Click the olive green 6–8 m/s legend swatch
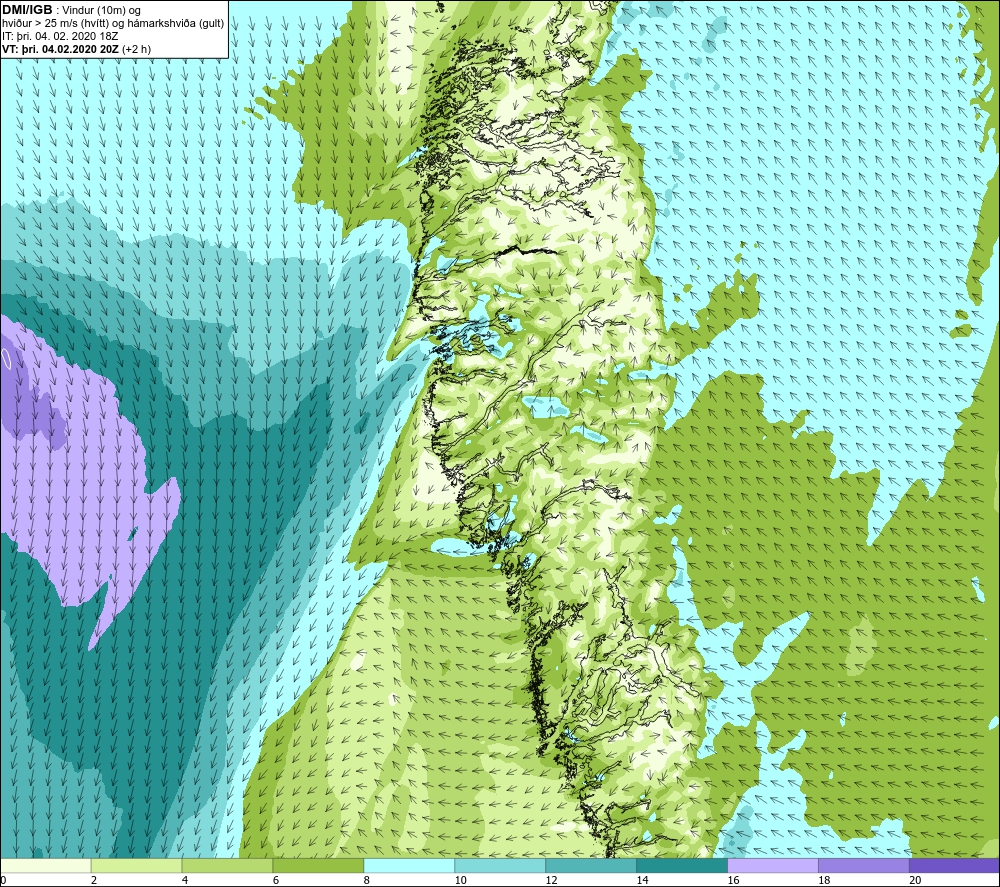 coord(318,865)
